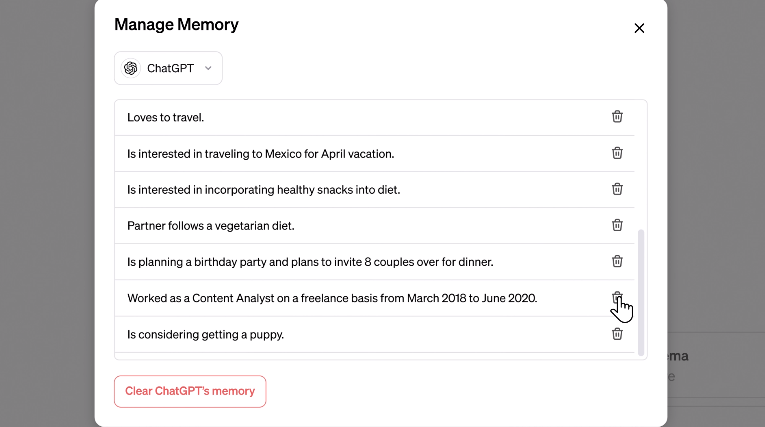Delete the birthday party memory

(617, 261)
